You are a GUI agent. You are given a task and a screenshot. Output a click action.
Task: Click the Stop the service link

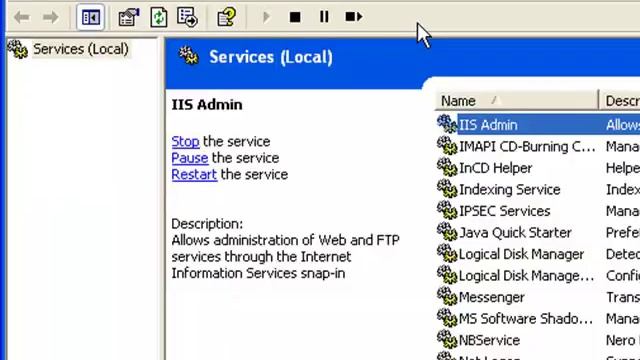point(185,142)
